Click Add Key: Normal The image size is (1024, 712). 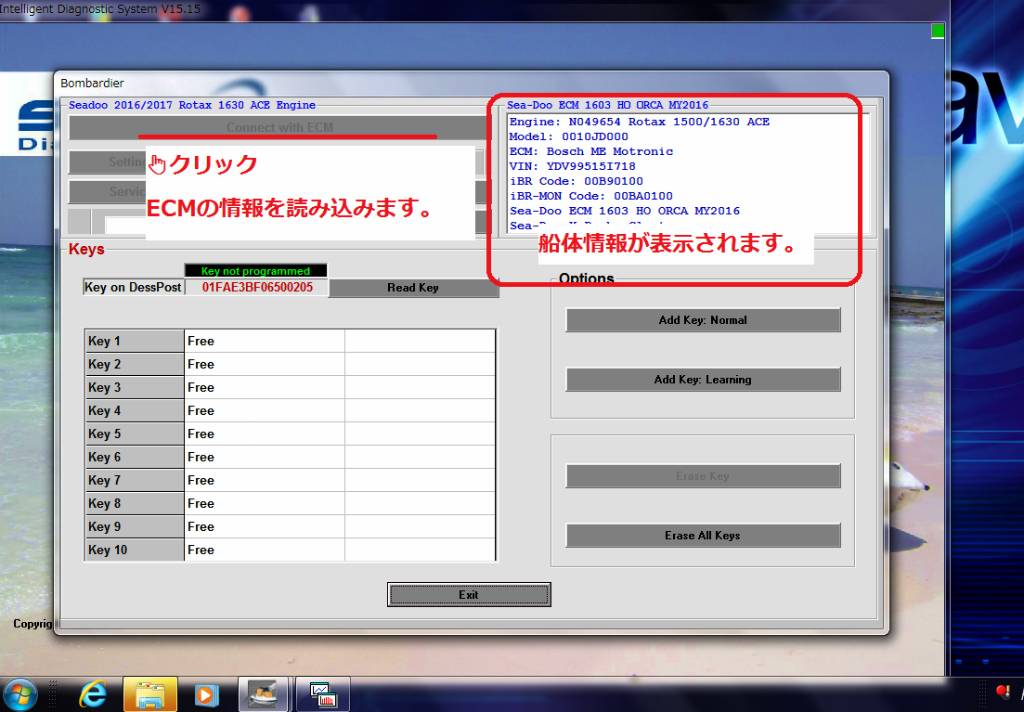(x=703, y=320)
